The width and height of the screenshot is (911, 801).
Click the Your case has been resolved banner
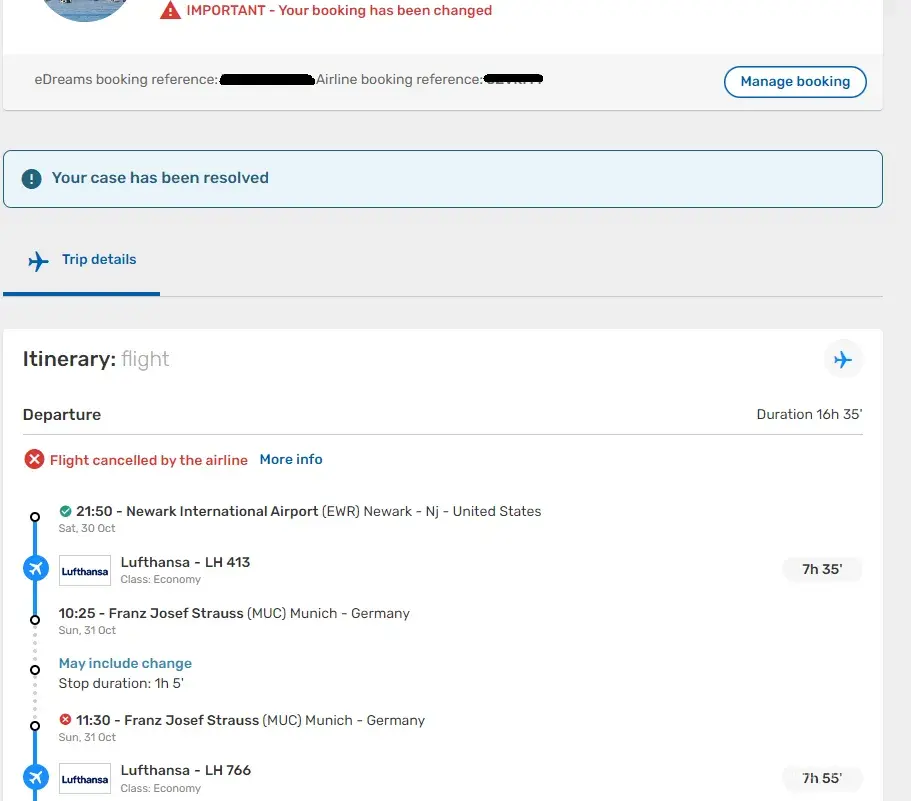pos(443,179)
